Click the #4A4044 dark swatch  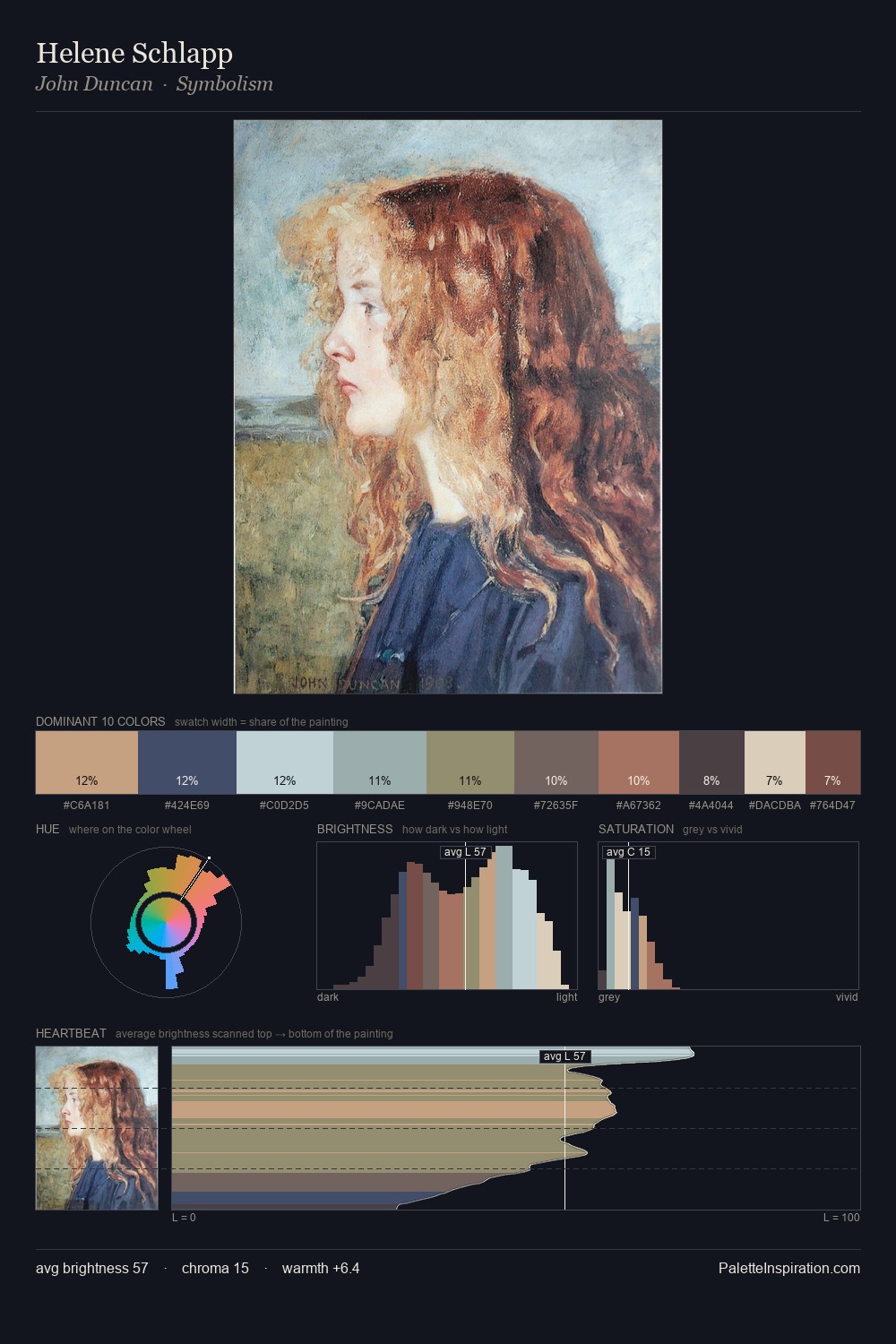tap(711, 762)
